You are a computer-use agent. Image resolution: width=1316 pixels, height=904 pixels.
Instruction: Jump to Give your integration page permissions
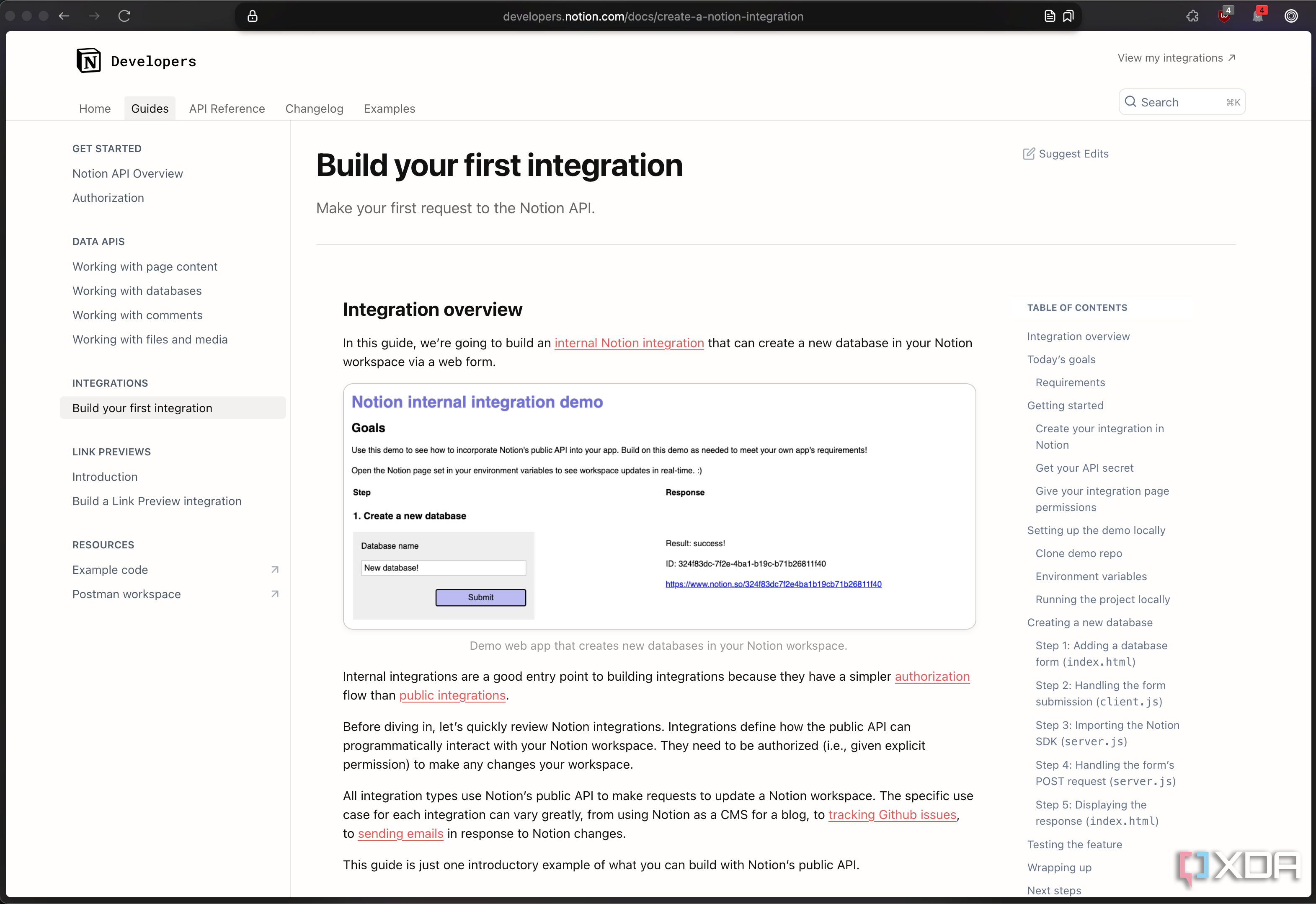(x=1102, y=499)
